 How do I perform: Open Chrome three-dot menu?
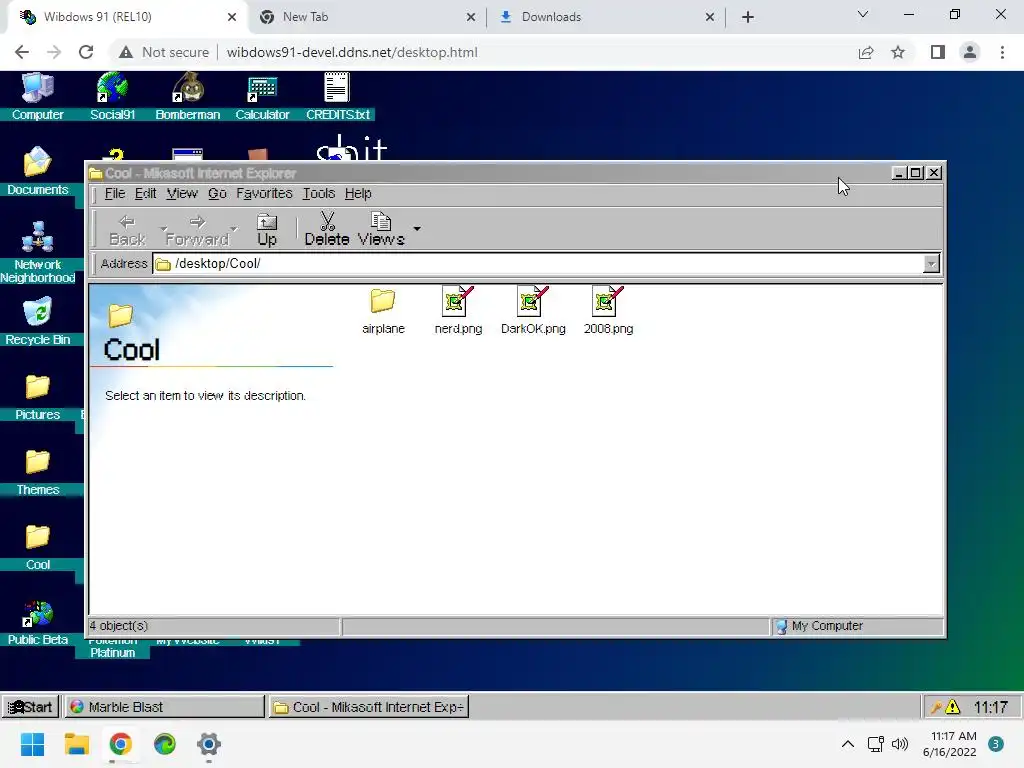[1002, 52]
